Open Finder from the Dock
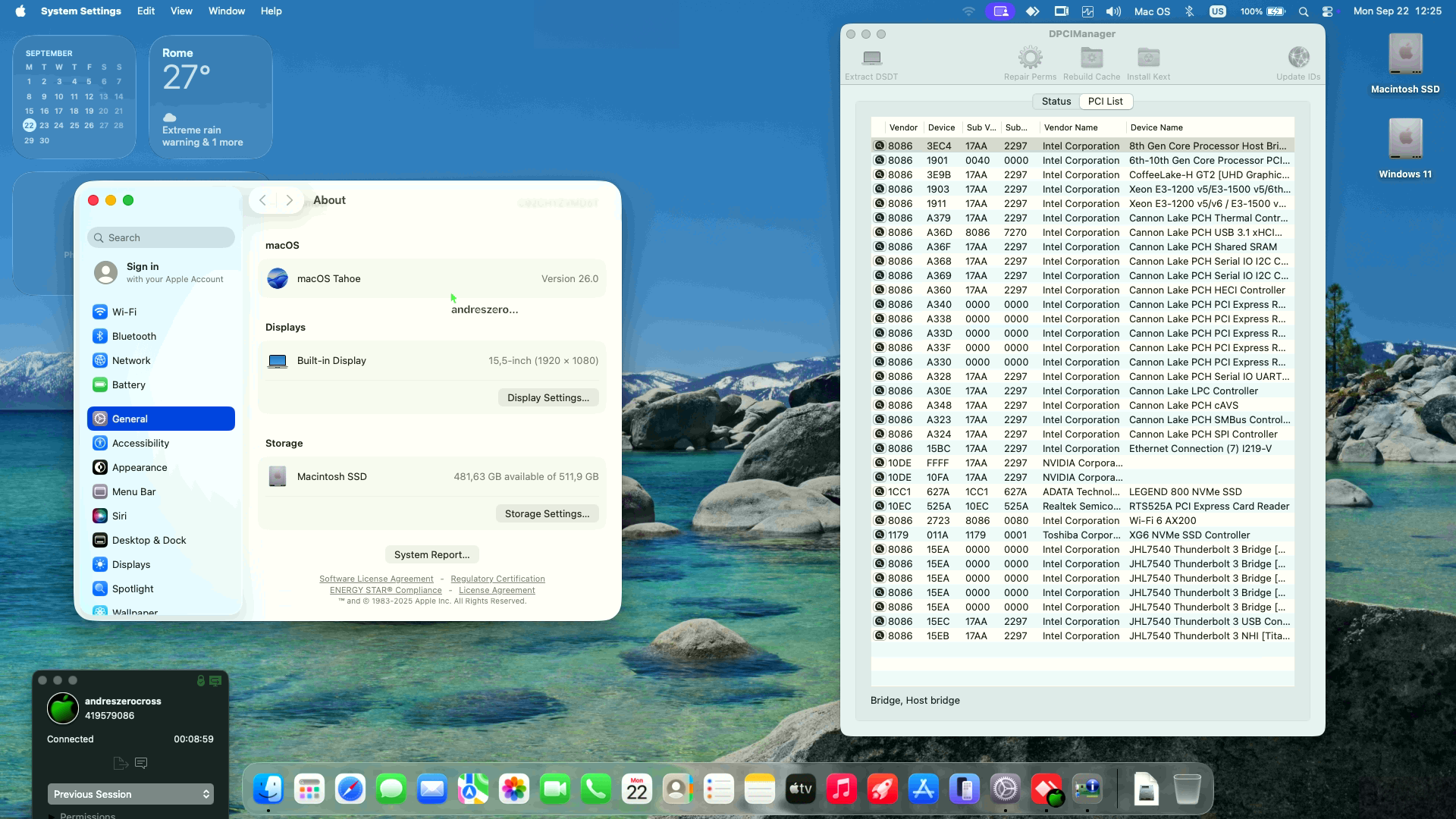Image resolution: width=1456 pixels, height=819 pixels. (268, 789)
